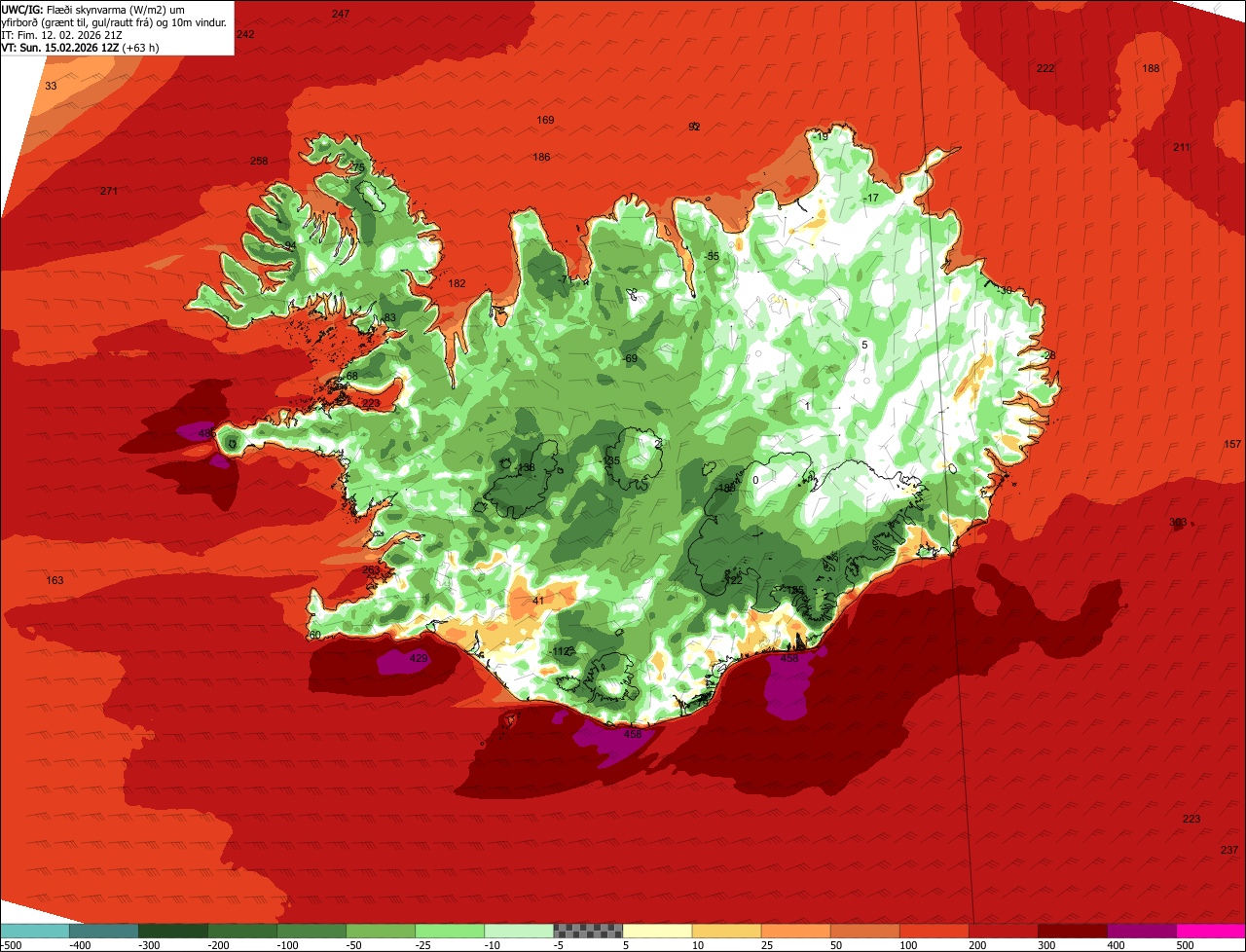Click the map value '157' at the east edge
Screen dimensions: 1246x952
click(1232, 444)
